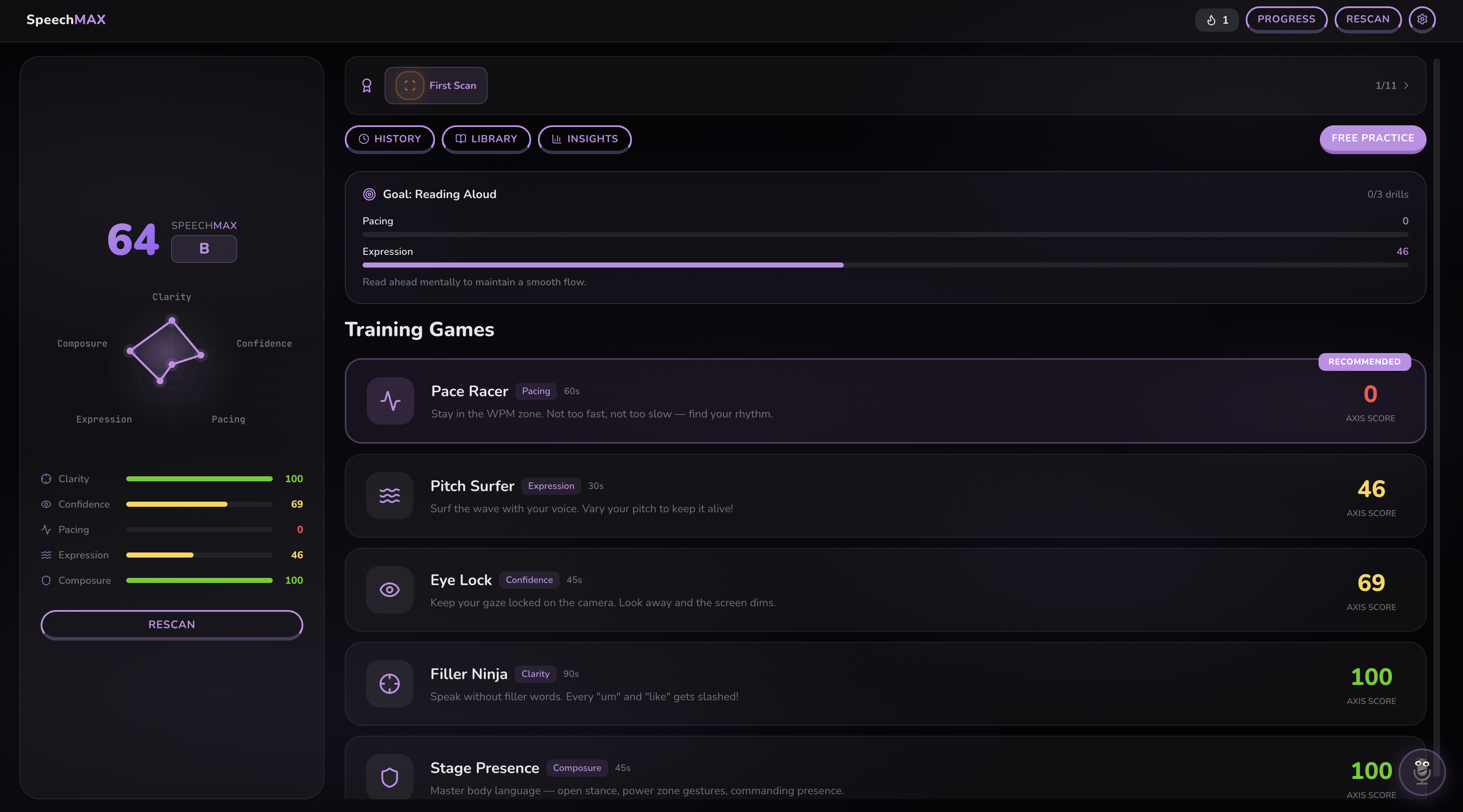Open the Insights tab

click(585, 138)
